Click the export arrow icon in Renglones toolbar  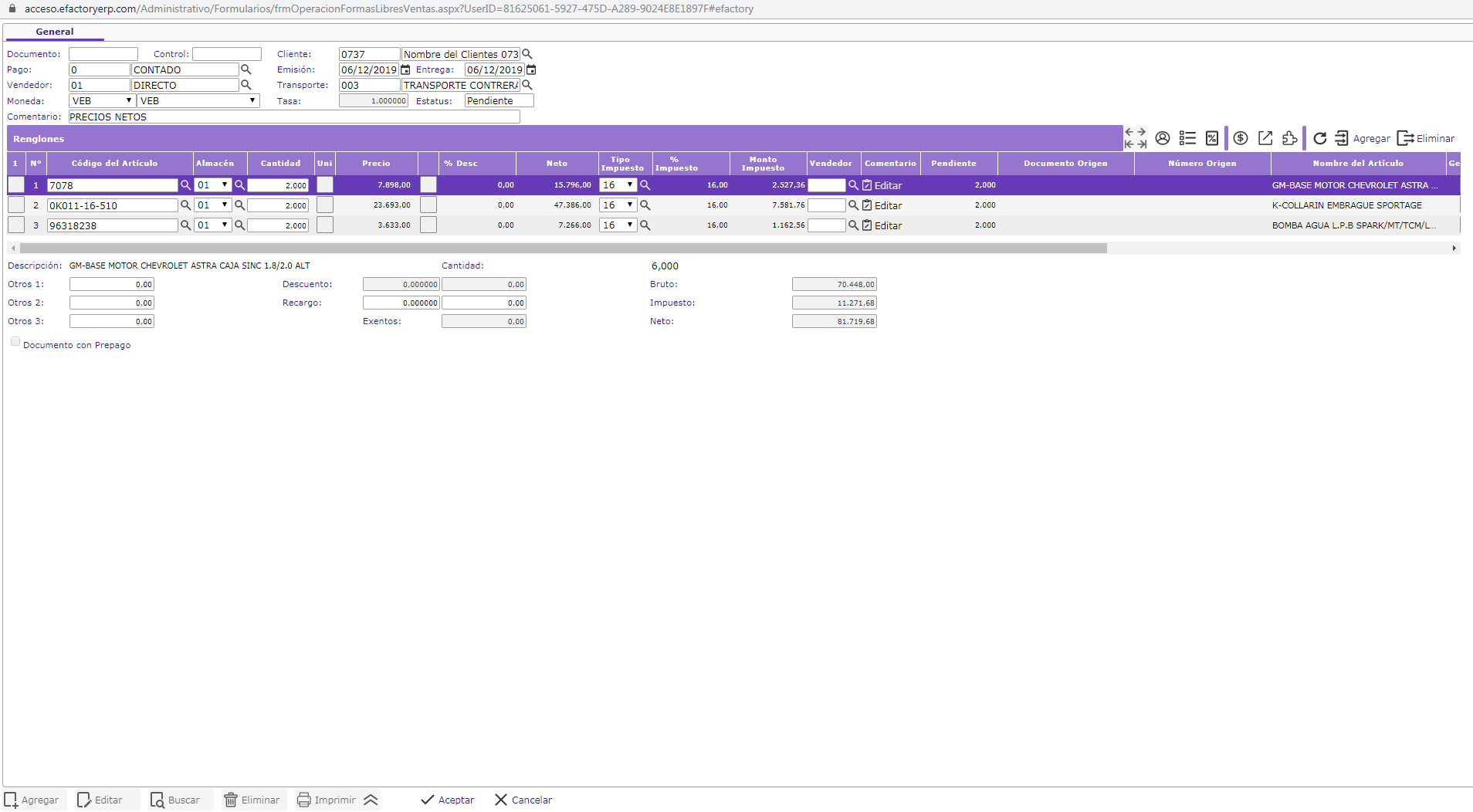coord(1265,138)
